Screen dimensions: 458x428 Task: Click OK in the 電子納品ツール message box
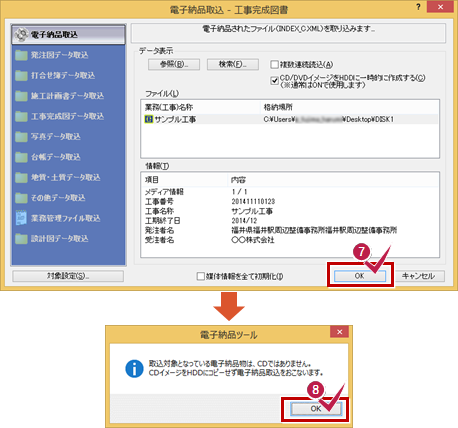pos(316,409)
